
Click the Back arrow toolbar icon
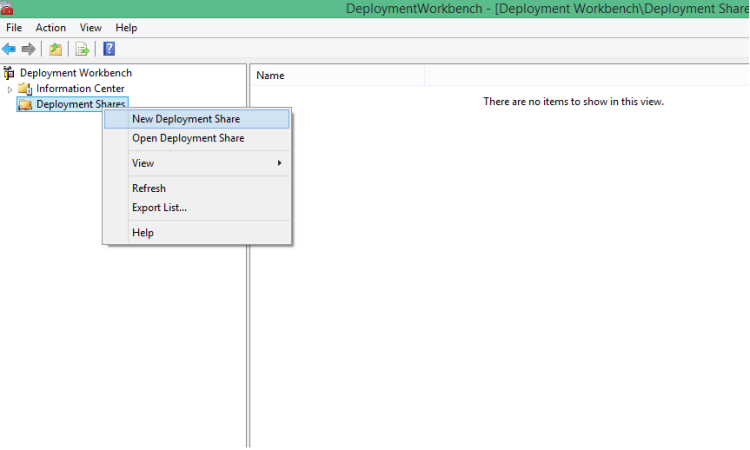point(10,49)
